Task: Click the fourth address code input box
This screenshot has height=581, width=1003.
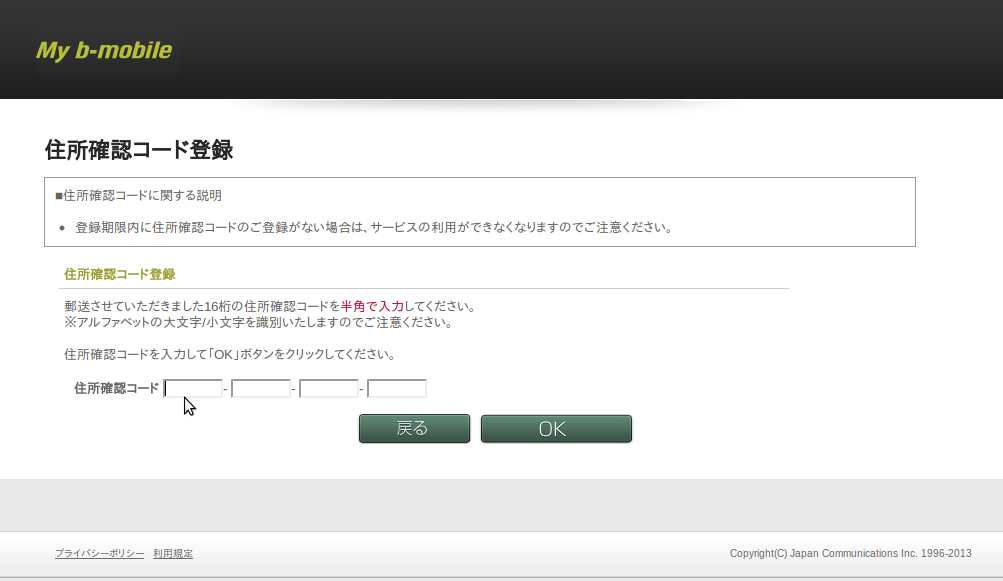Action: click(x=396, y=388)
